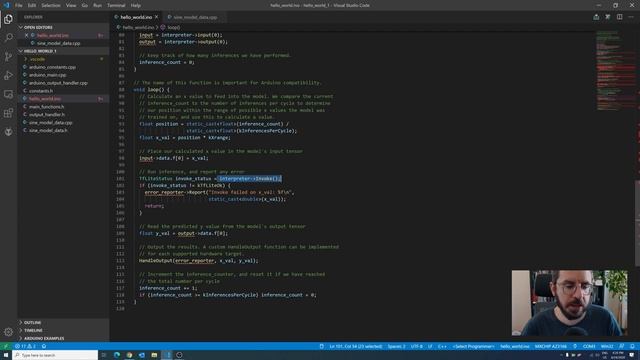Open the Go menu

tap(84, 5)
